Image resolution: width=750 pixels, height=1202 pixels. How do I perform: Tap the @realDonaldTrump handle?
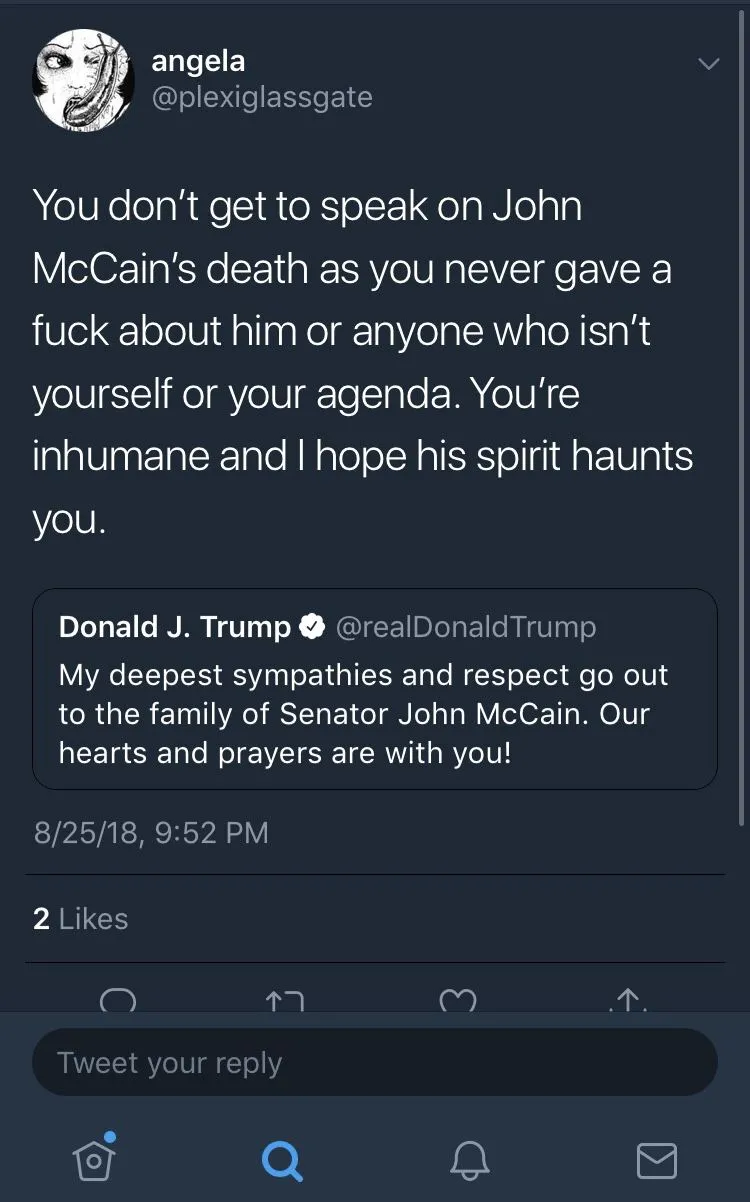coord(465,627)
